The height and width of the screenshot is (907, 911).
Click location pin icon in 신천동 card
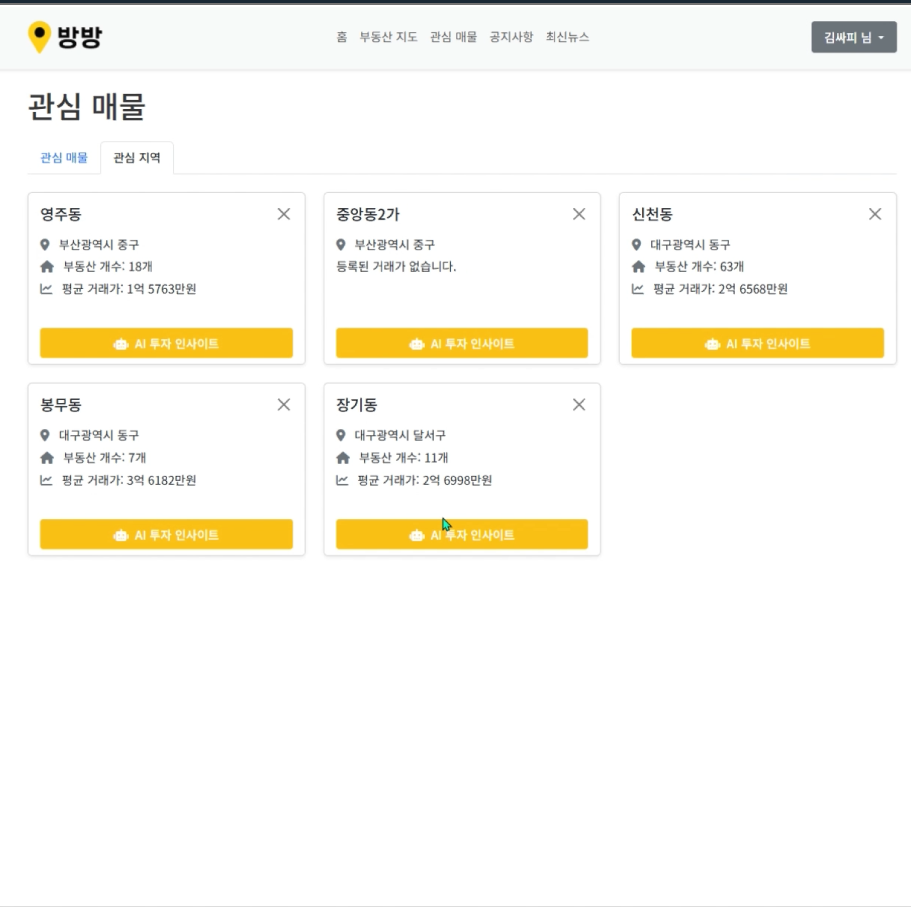[x=637, y=245]
